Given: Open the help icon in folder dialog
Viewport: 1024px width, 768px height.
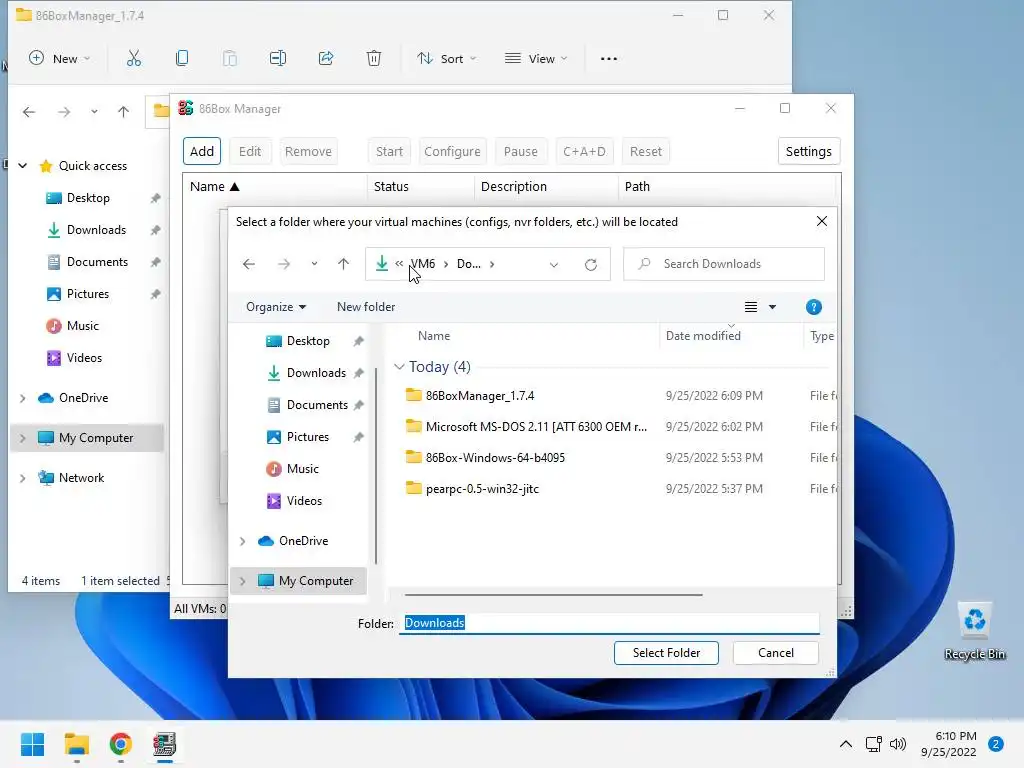Looking at the screenshot, I should pos(814,307).
